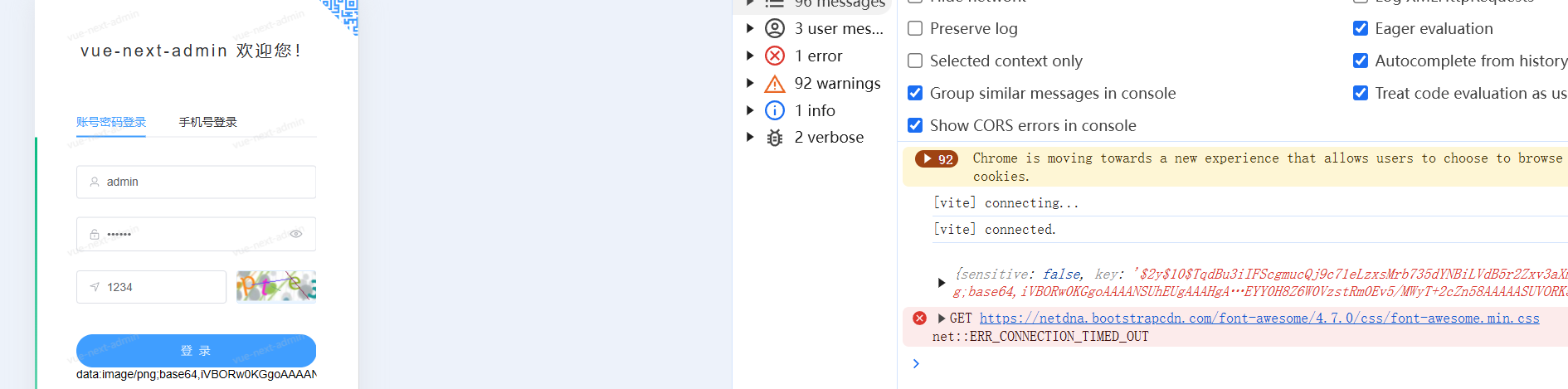This screenshot has width=1568, height=389.
Task: Enable the Preserve log checkbox
Action: 915,28
